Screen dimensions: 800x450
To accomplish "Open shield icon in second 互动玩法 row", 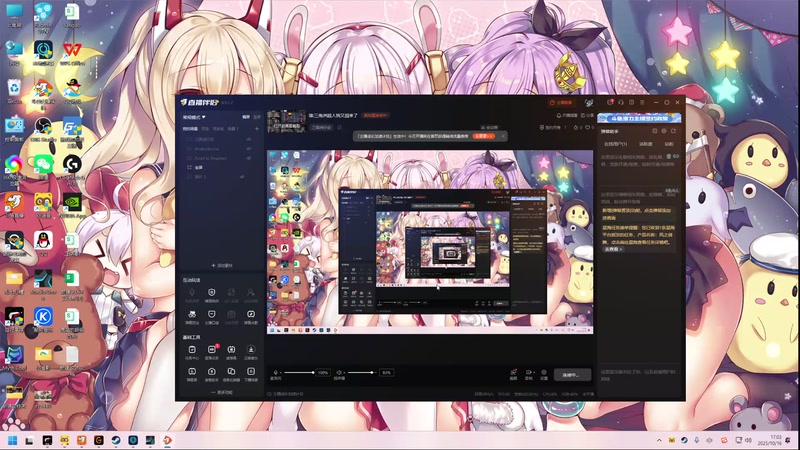I will [x=212, y=317].
